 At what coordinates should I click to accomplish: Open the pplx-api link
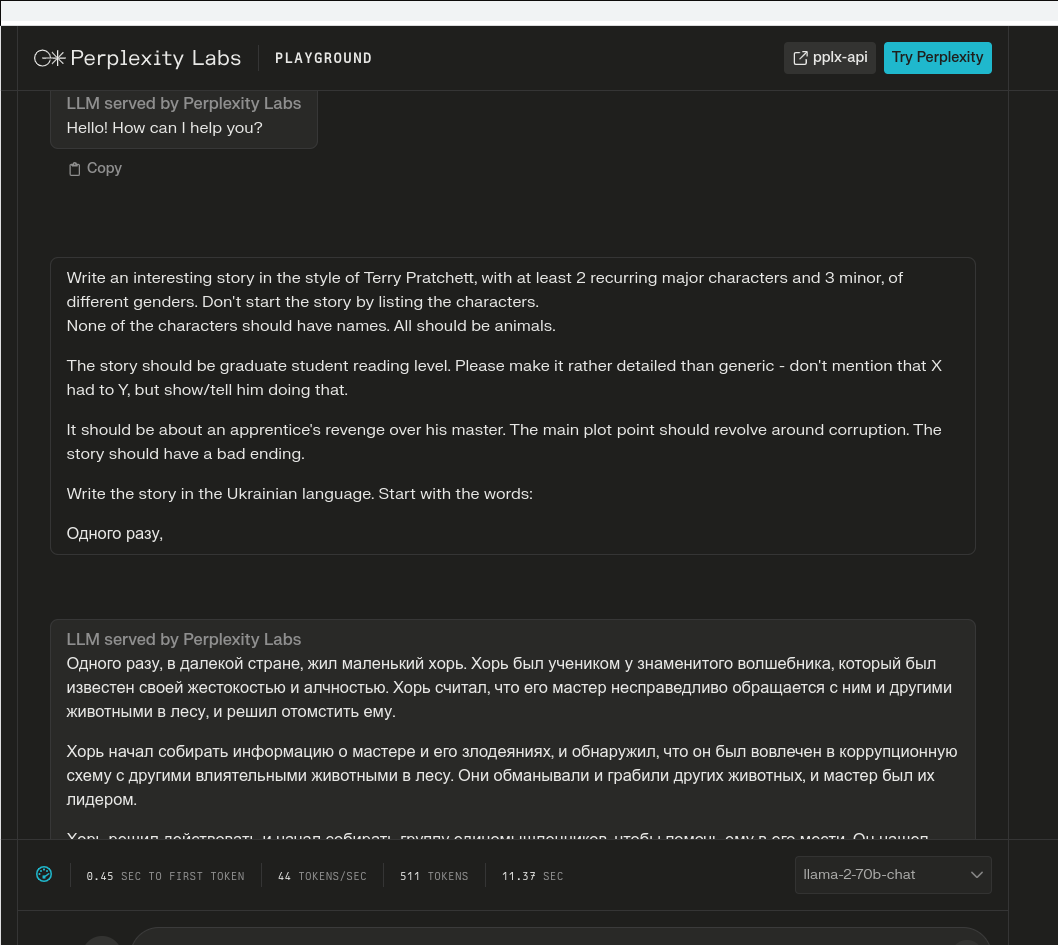click(839, 58)
